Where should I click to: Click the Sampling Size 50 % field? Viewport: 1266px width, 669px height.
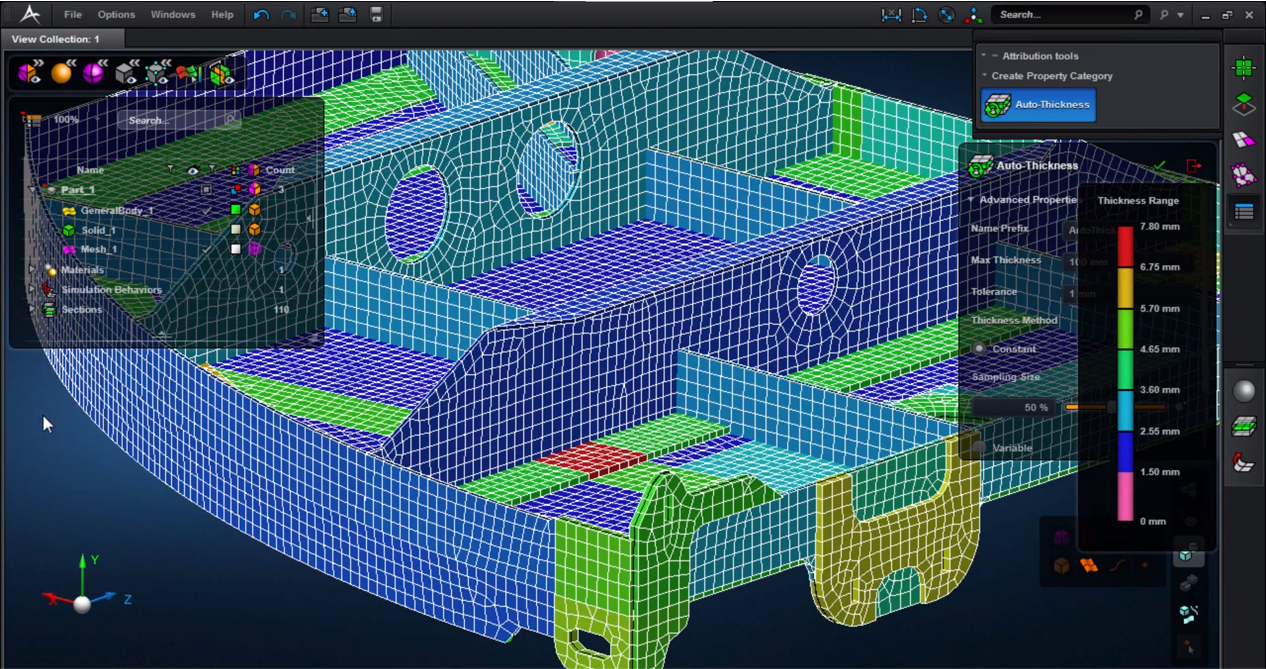pos(1016,408)
